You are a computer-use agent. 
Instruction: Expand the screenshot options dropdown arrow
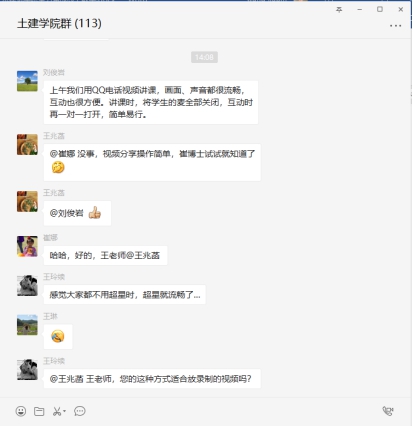[x=64, y=411]
